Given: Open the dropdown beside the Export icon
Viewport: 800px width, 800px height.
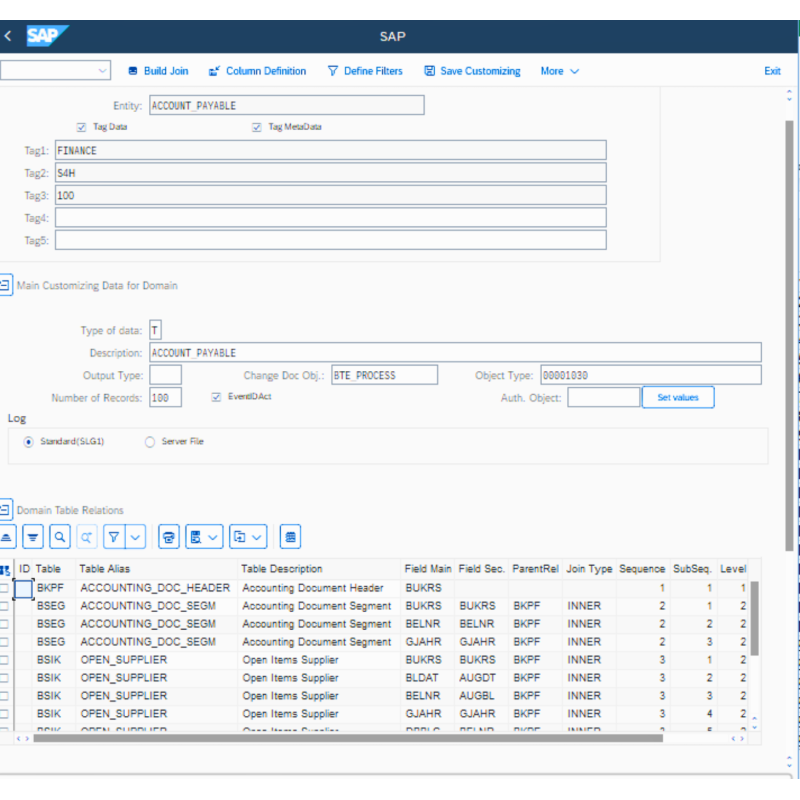Looking at the screenshot, I should pyautogui.click(x=213, y=536).
